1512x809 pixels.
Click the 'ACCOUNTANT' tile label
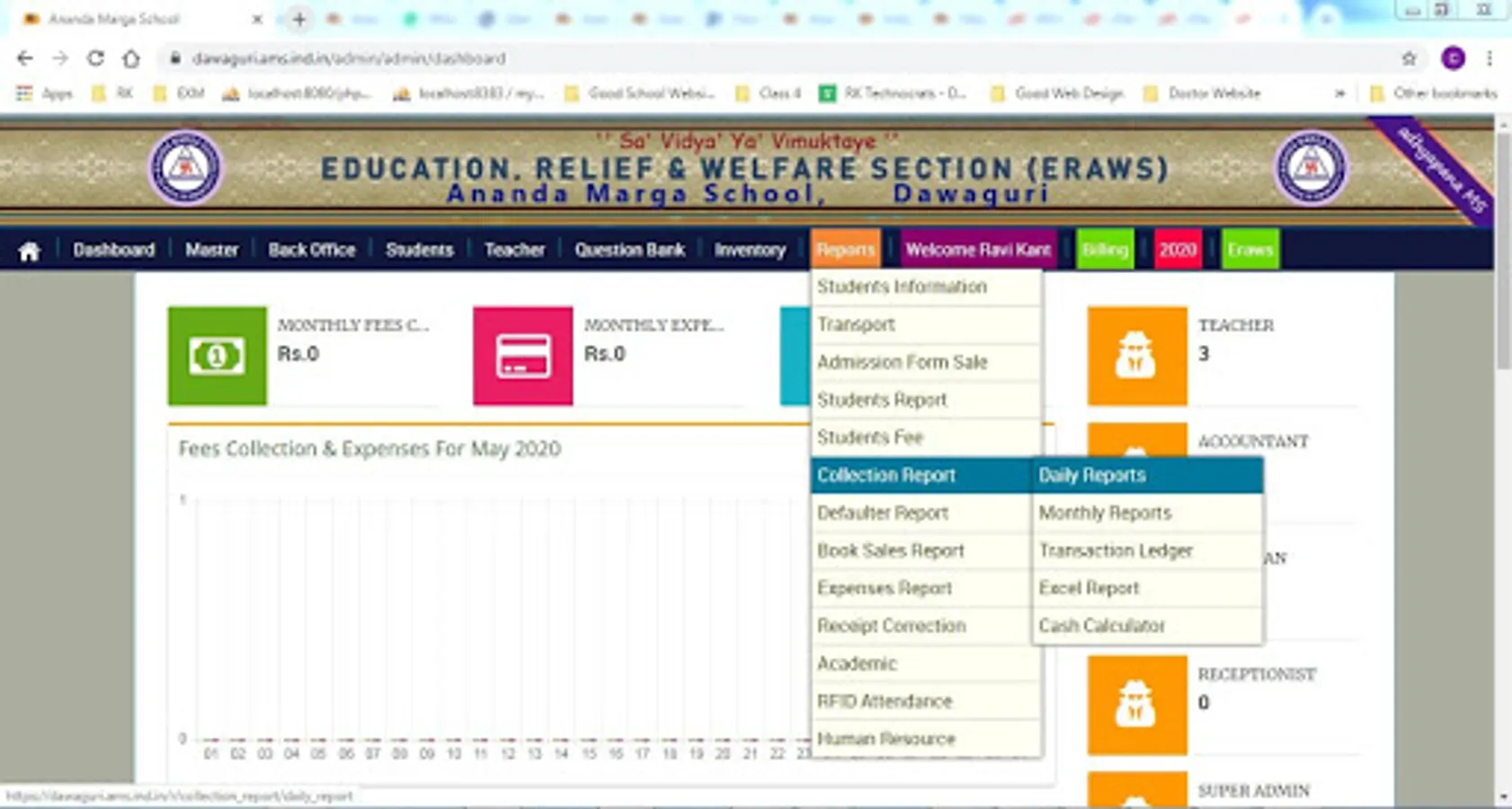coord(1253,441)
